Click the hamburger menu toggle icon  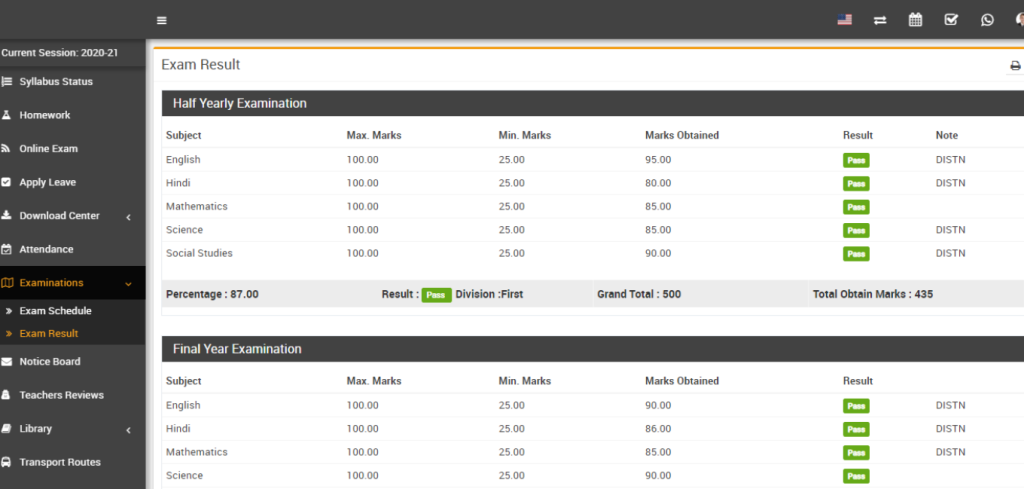tap(162, 20)
